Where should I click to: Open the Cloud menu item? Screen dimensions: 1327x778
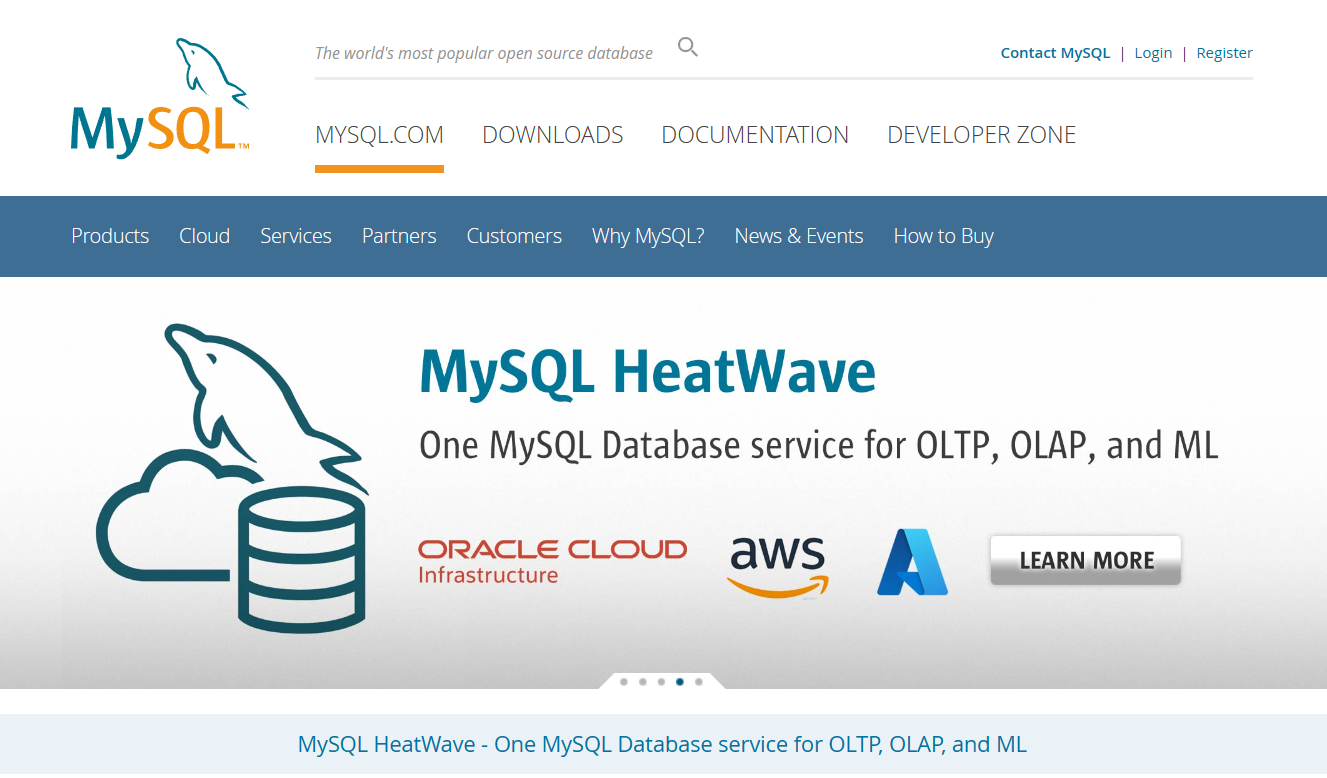click(x=205, y=236)
